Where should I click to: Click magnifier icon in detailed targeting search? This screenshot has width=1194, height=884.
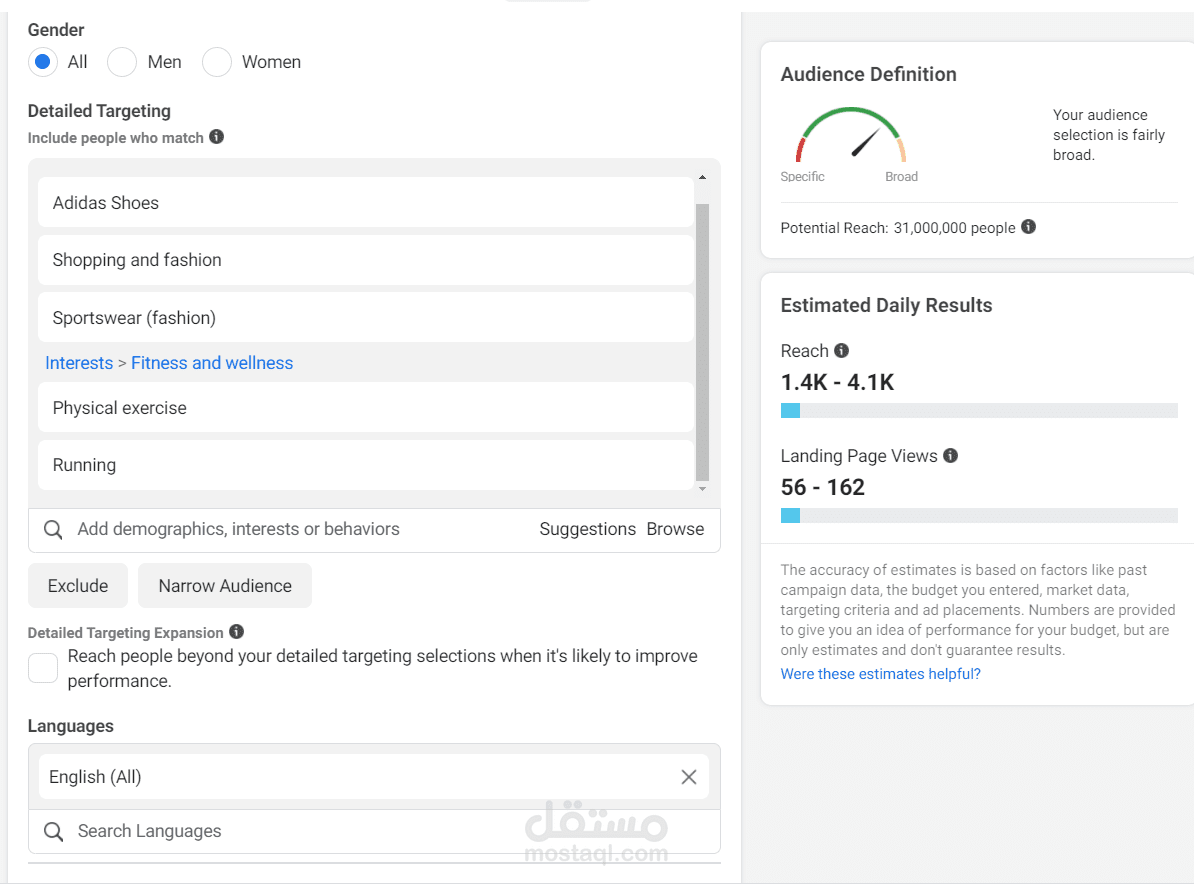[x=54, y=529]
